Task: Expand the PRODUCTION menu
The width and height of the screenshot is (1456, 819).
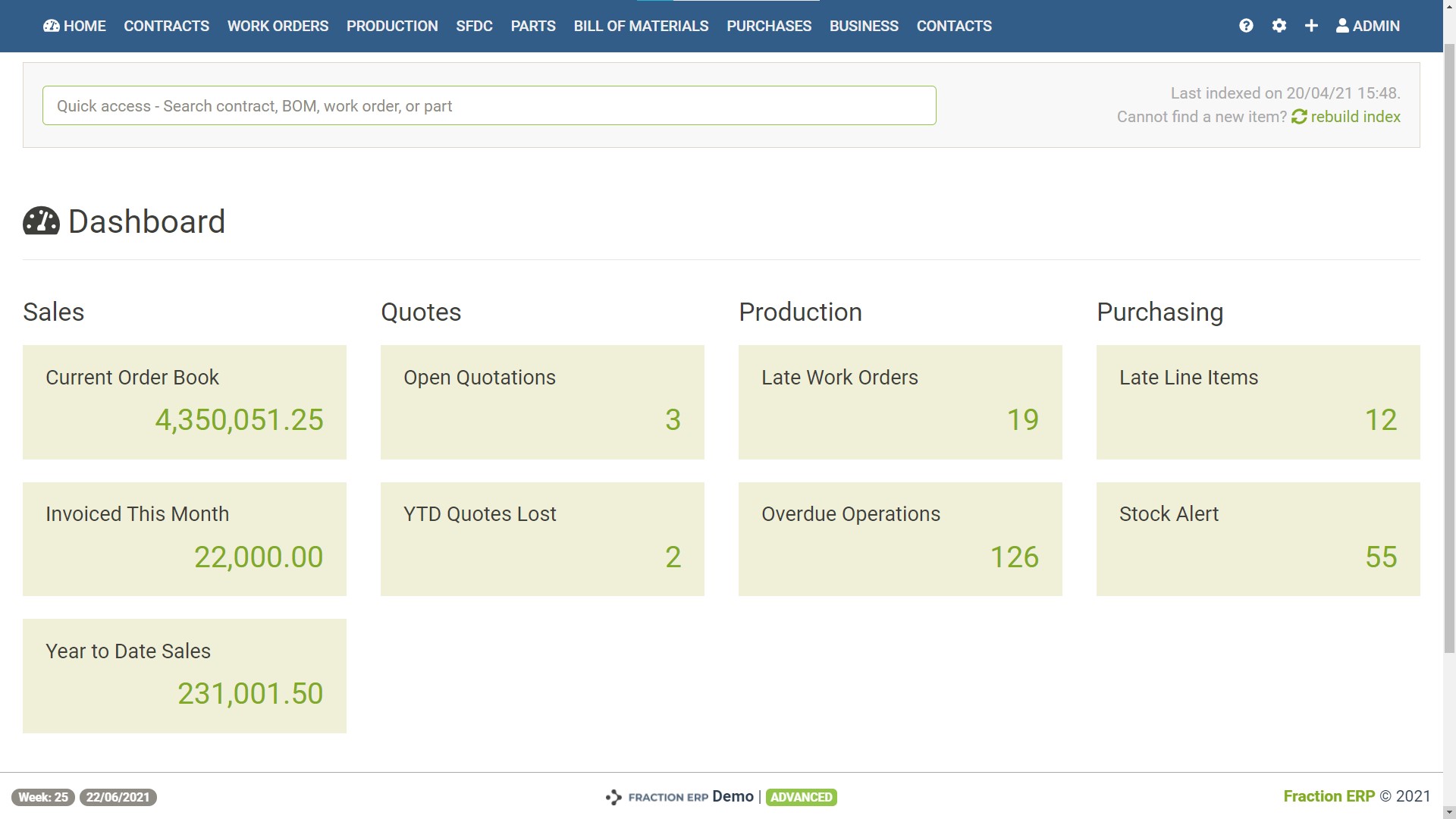Action: (392, 26)
